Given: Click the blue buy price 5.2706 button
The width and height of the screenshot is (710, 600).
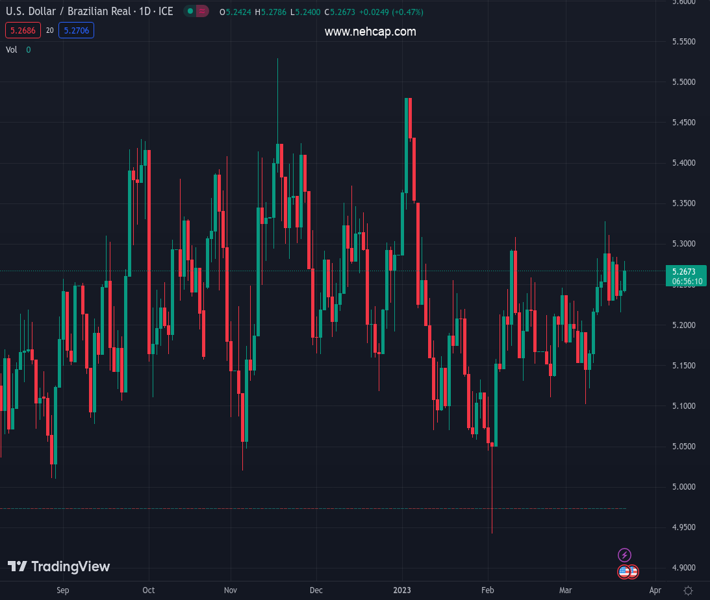Looking at the screenshot, I should coord(76,31).
